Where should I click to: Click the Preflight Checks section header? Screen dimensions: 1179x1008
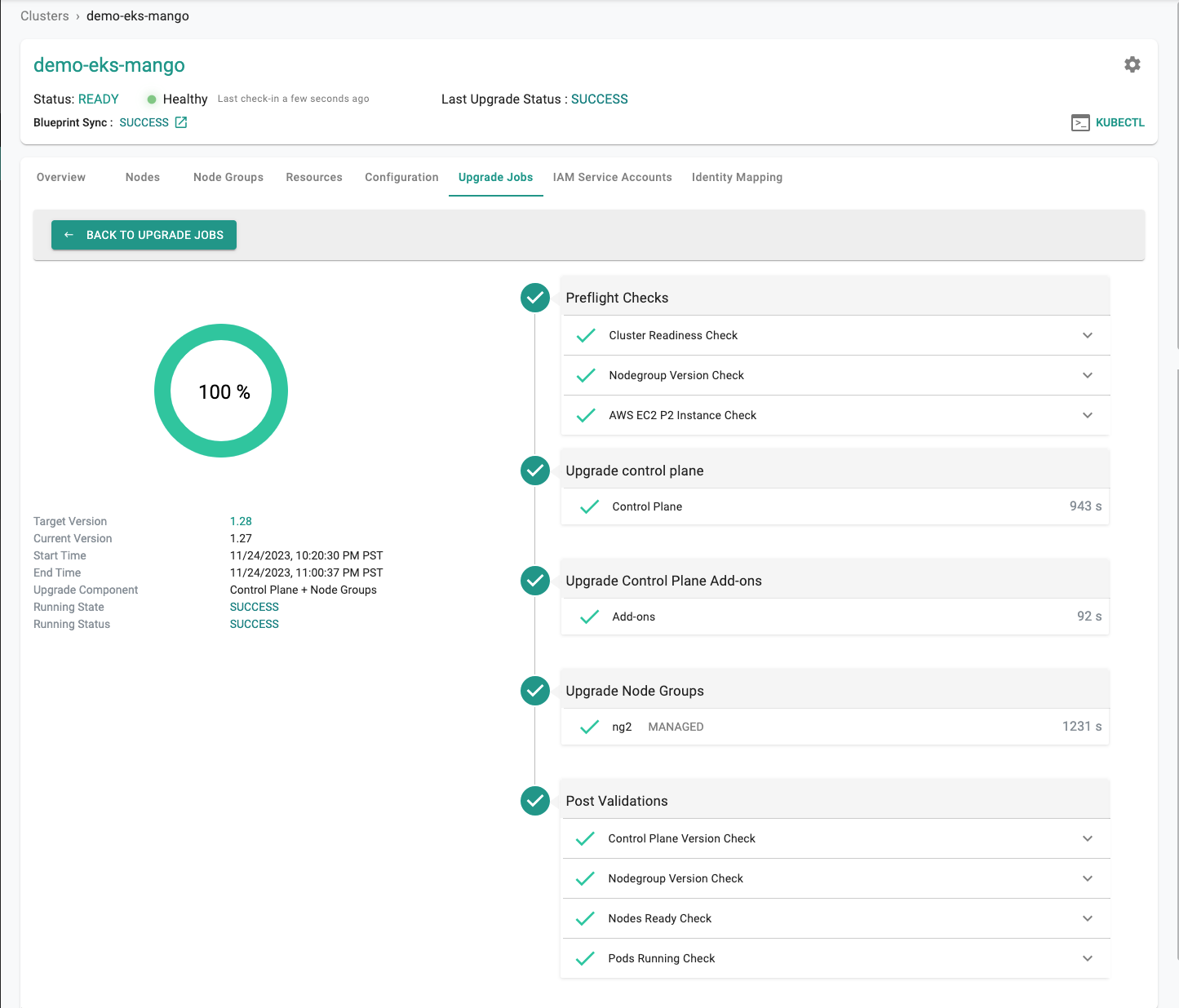click(x=835, y=298)
